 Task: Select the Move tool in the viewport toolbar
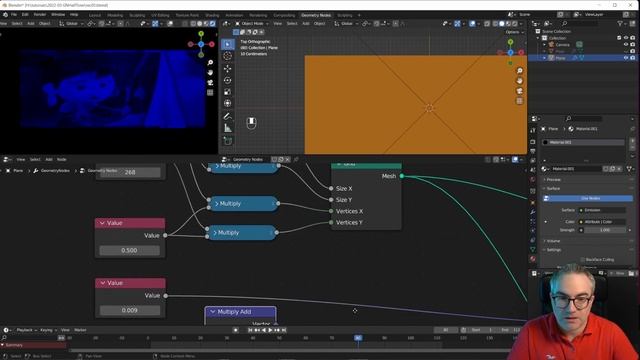[228, 69]
